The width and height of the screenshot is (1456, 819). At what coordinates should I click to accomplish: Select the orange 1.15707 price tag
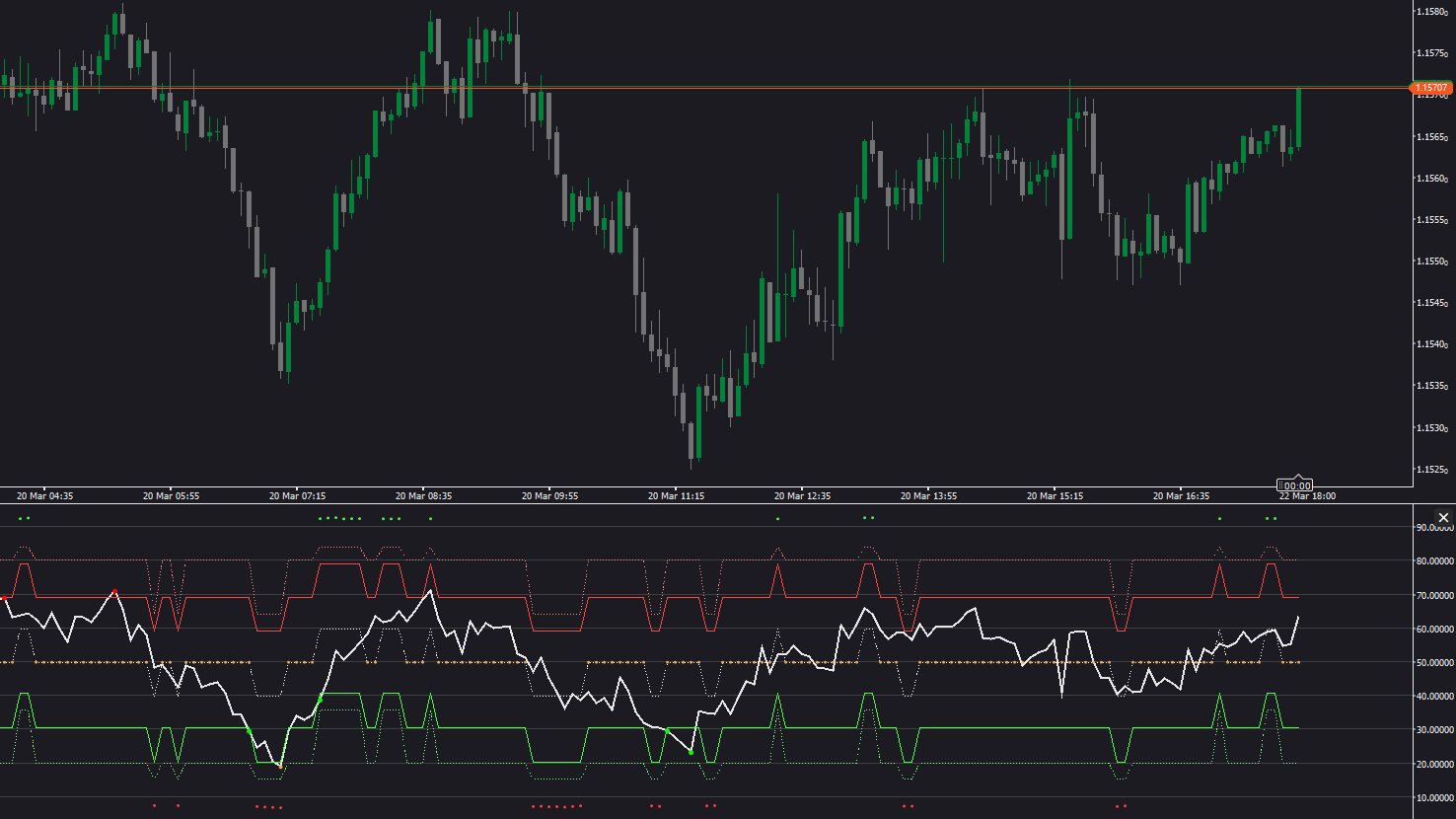pyautogui.click(x=1430, y=89)
